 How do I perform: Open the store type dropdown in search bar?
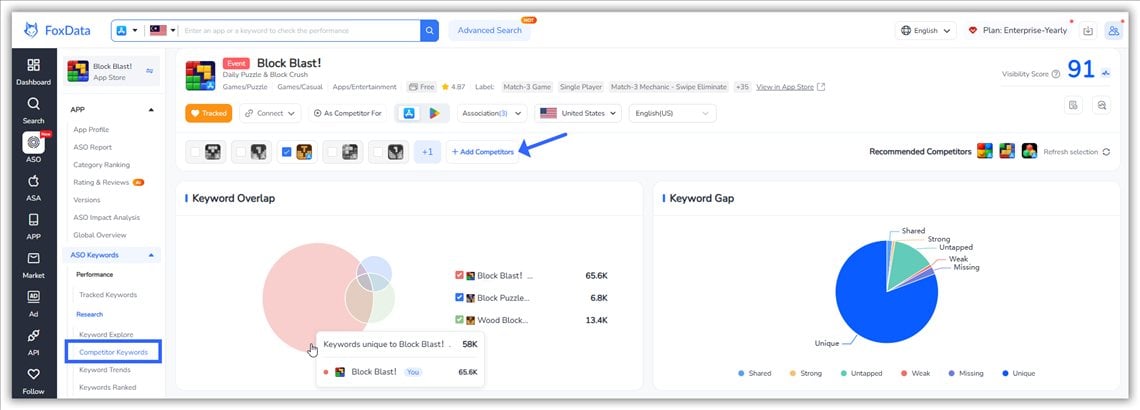(127, 31)
